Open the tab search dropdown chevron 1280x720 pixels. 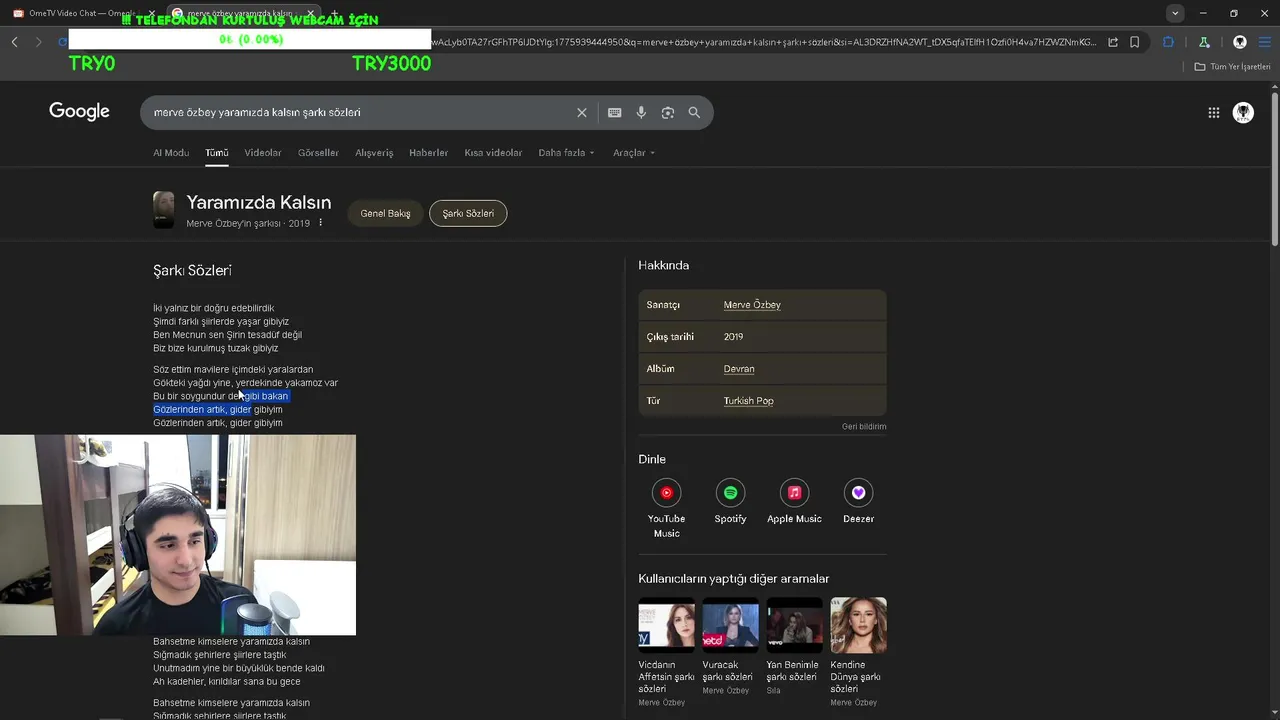pyautogui.click(x=1175, y=13)
